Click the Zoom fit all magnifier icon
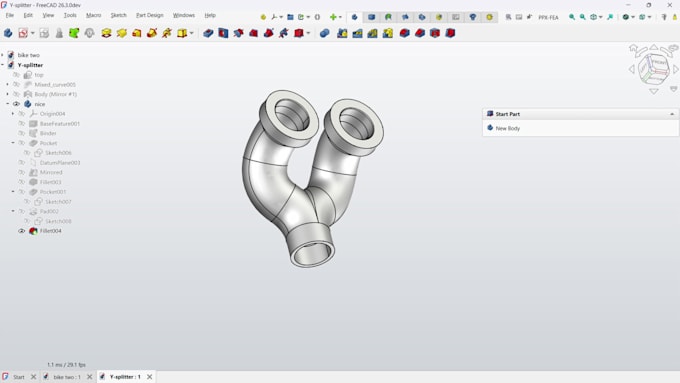 click(x=572, y=17)
